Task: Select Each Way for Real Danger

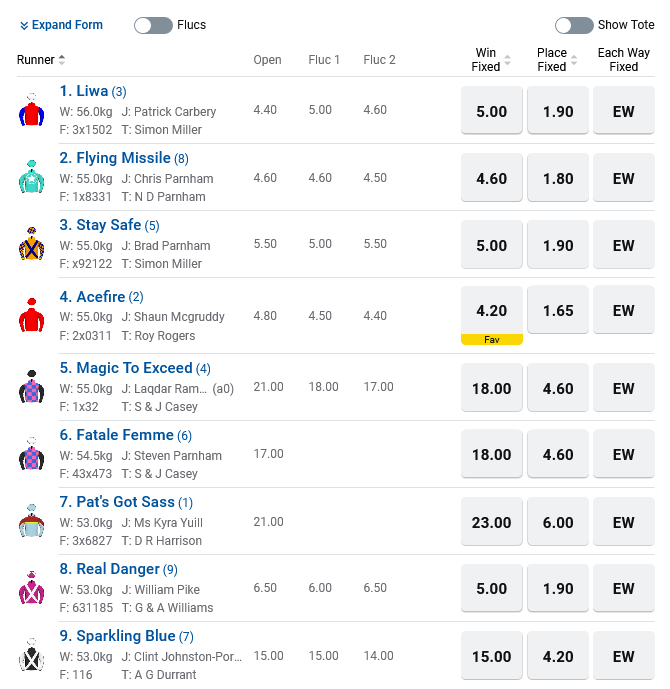Action: point(623,589)
